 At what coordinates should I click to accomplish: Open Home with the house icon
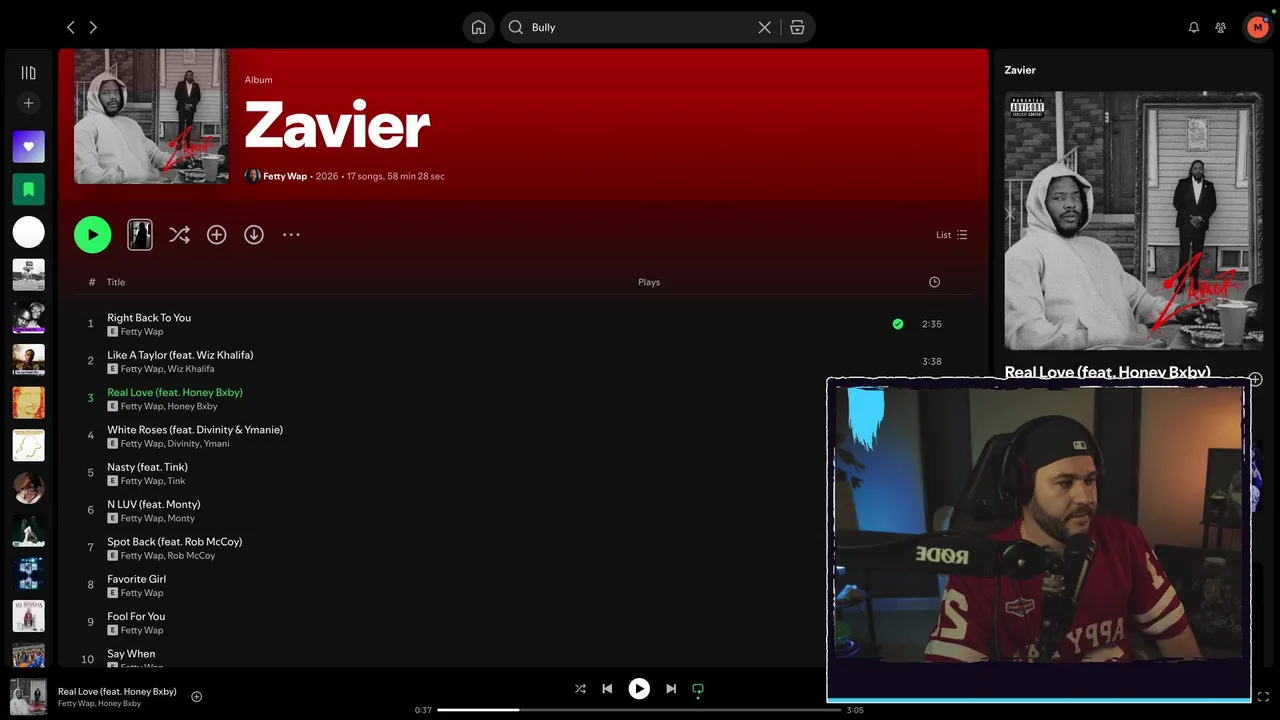(479, 28)
